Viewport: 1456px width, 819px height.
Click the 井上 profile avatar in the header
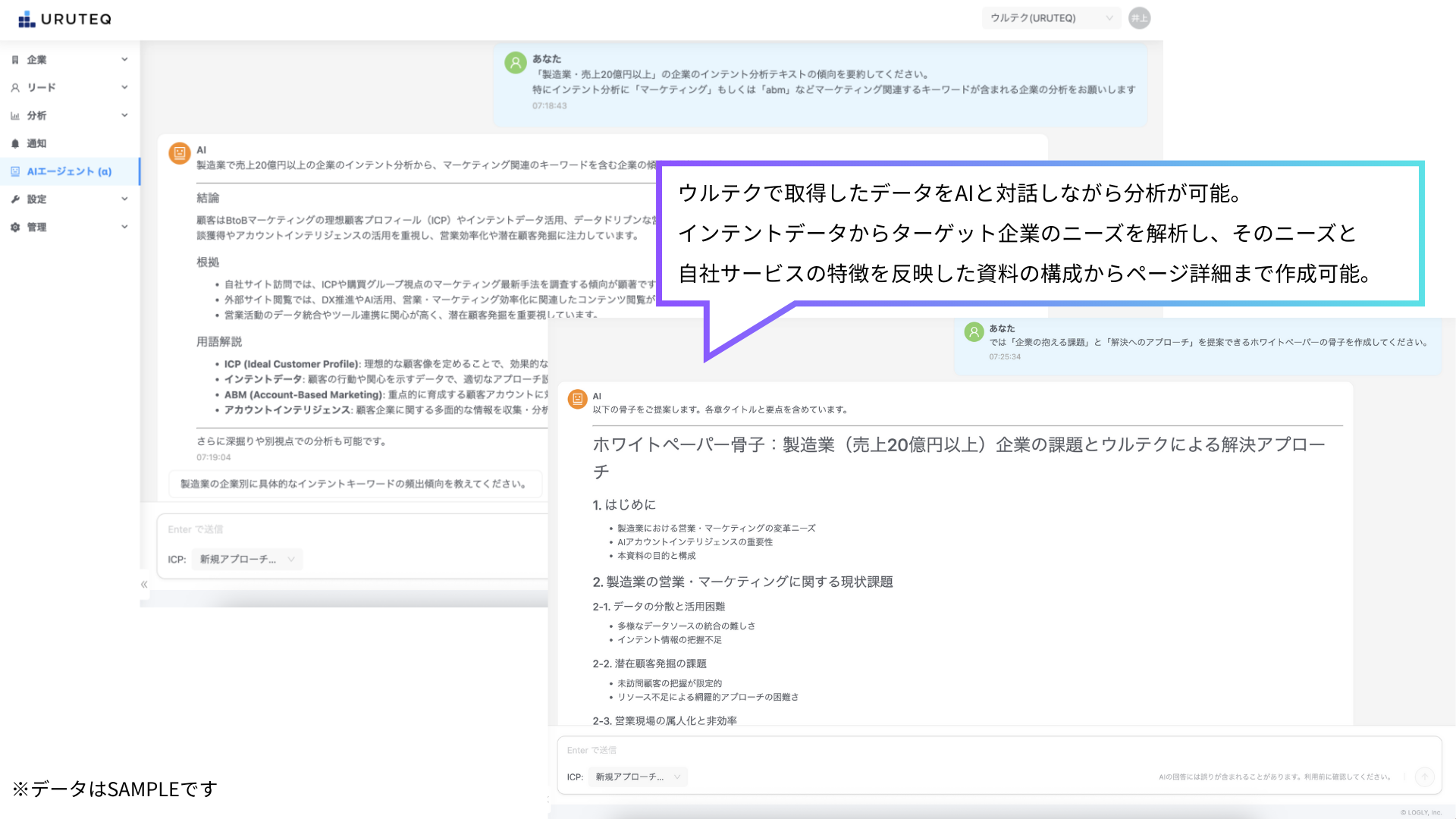click(x=1139, y=17)
